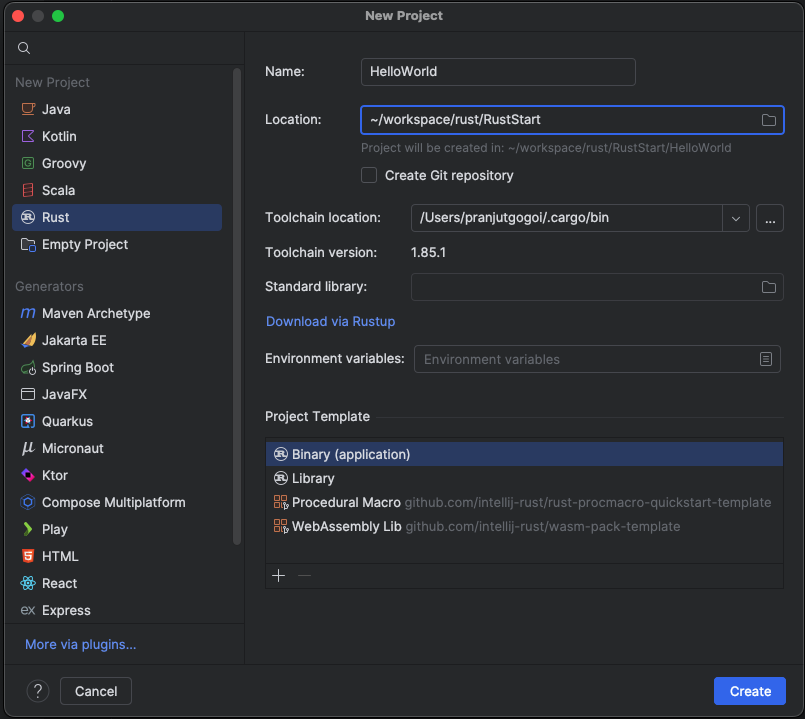Viewport: 805px width, 719px height.
Task: Click the search magnifier icon
Action: (25, 48)
